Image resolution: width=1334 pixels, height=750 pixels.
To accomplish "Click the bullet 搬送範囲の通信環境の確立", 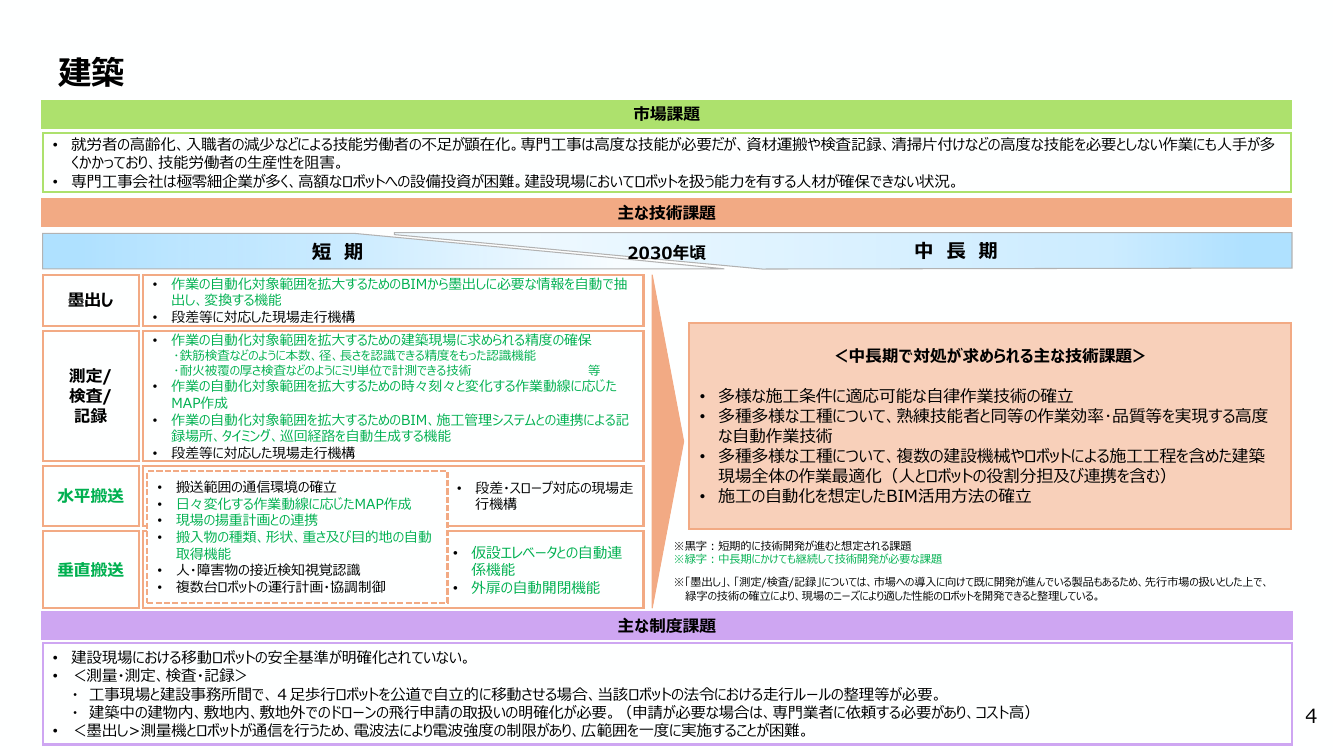I will pos(256,487).
